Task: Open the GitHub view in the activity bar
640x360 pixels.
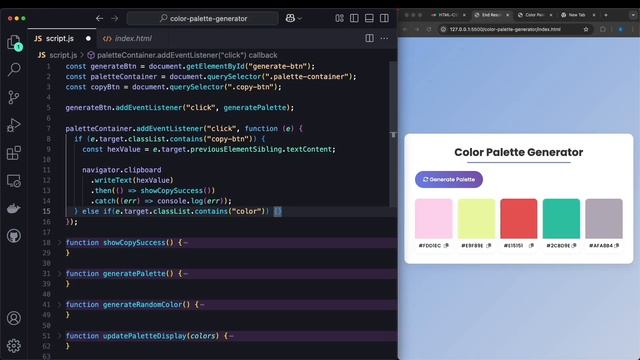Action: (14, 236)
